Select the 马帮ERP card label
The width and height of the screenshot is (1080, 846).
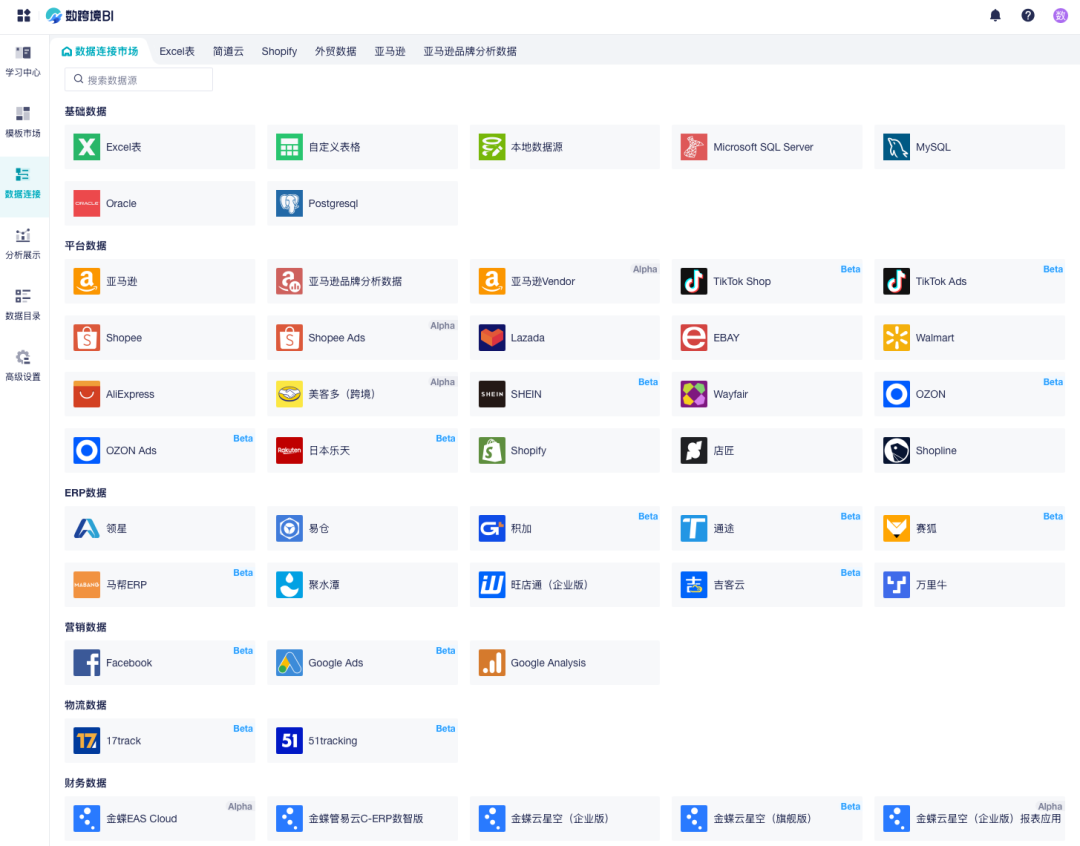pos(127,585)
